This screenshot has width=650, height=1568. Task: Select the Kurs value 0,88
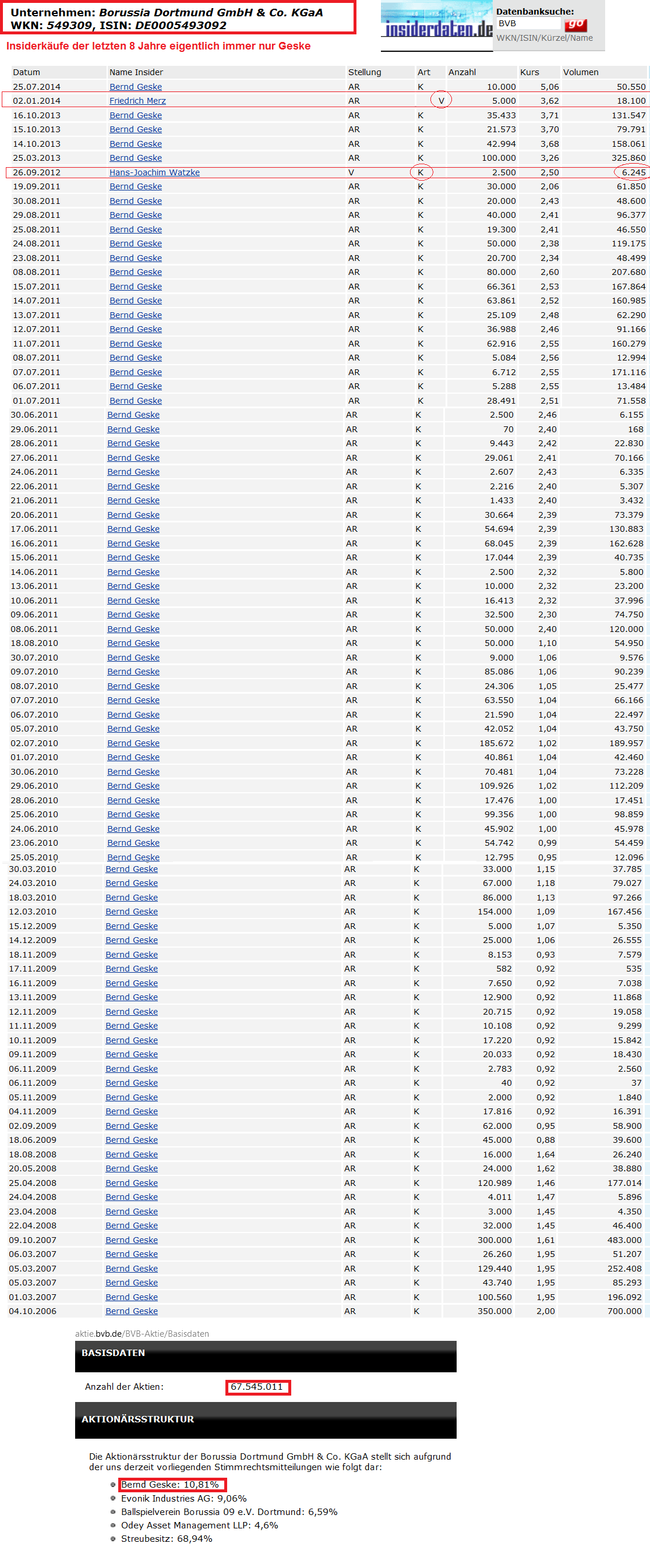pos(545,1139)
